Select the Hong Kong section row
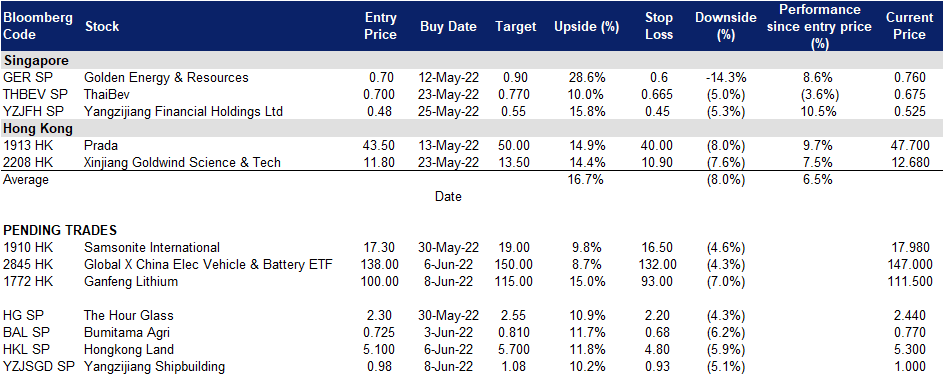 tap(472, 128)
